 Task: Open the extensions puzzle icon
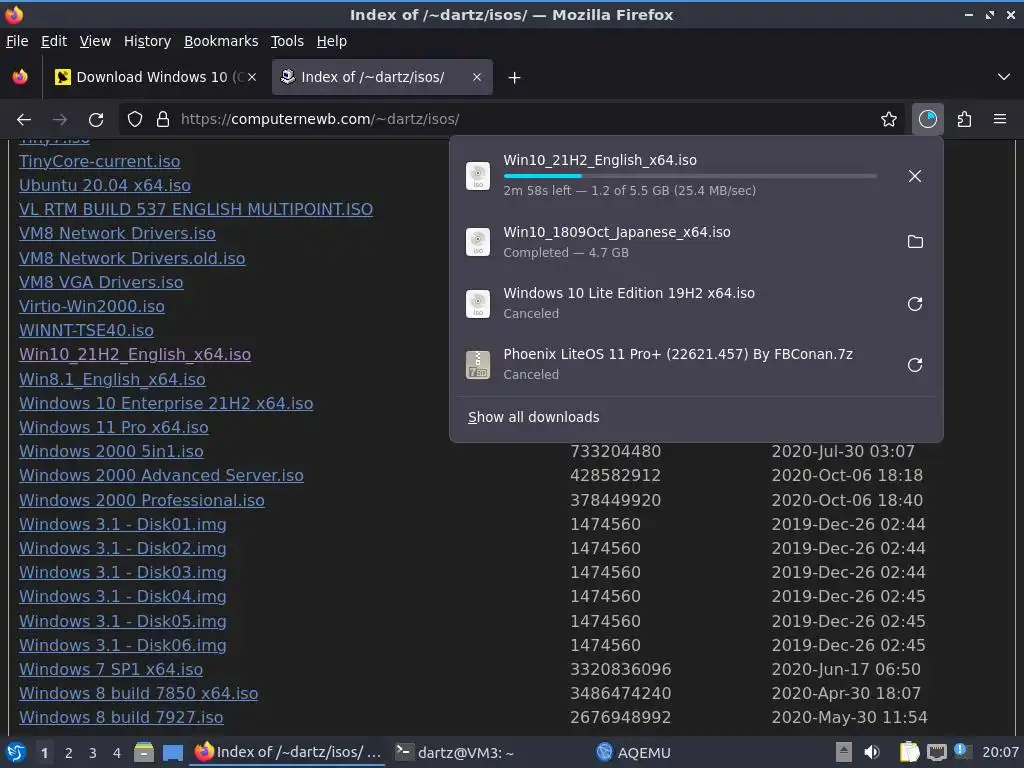(x=964, y=120)
